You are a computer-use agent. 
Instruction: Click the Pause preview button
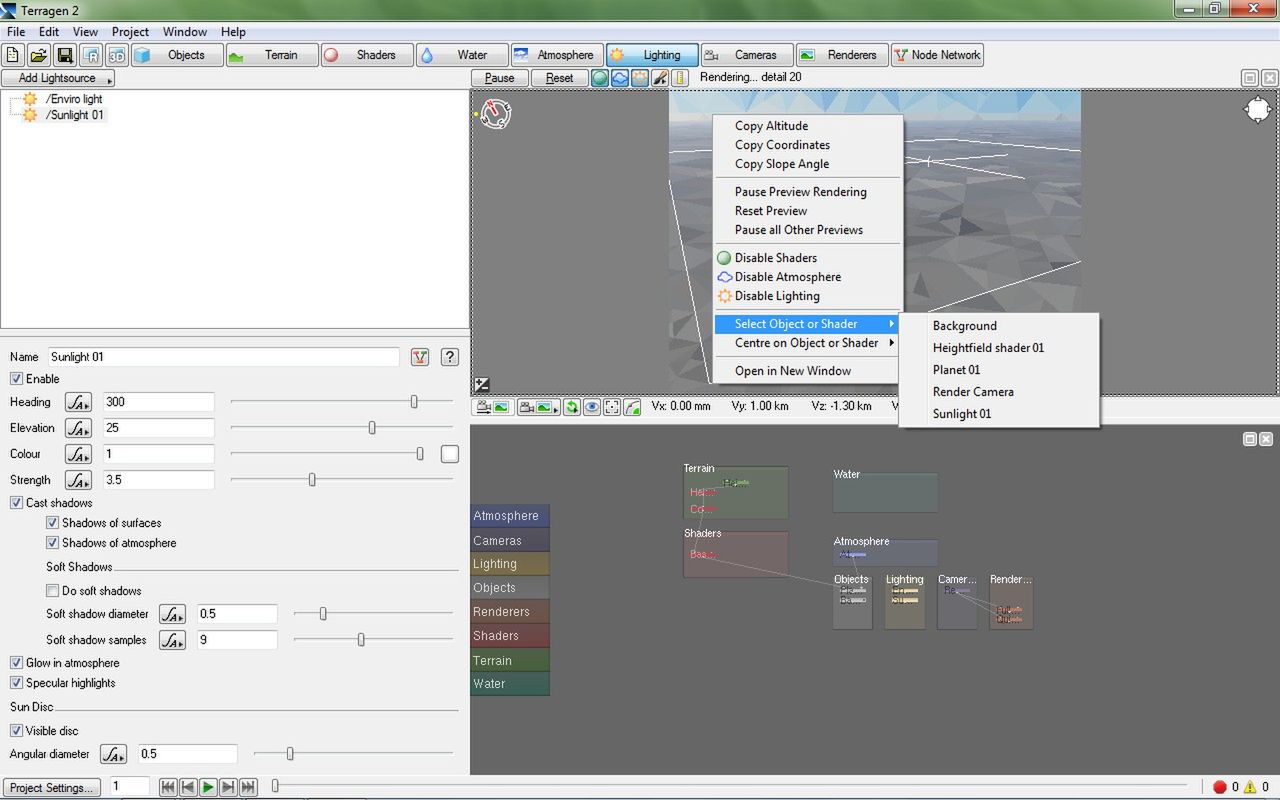pos(499,78)
